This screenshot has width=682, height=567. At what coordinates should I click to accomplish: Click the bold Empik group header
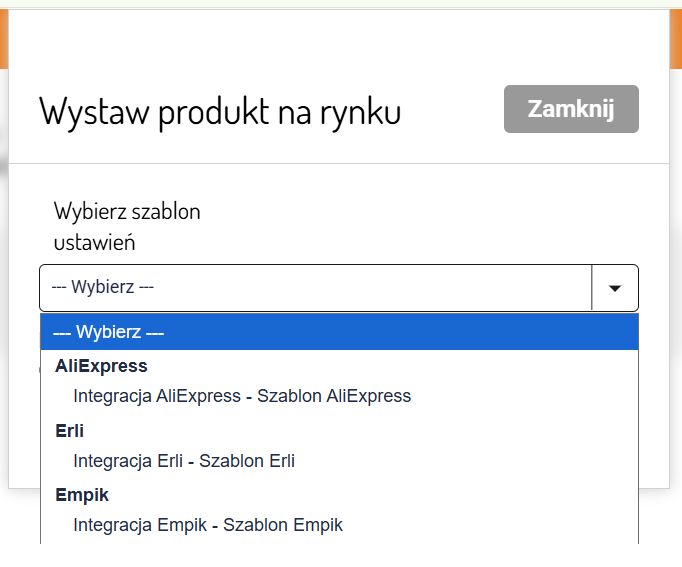[x=82, y=495]
